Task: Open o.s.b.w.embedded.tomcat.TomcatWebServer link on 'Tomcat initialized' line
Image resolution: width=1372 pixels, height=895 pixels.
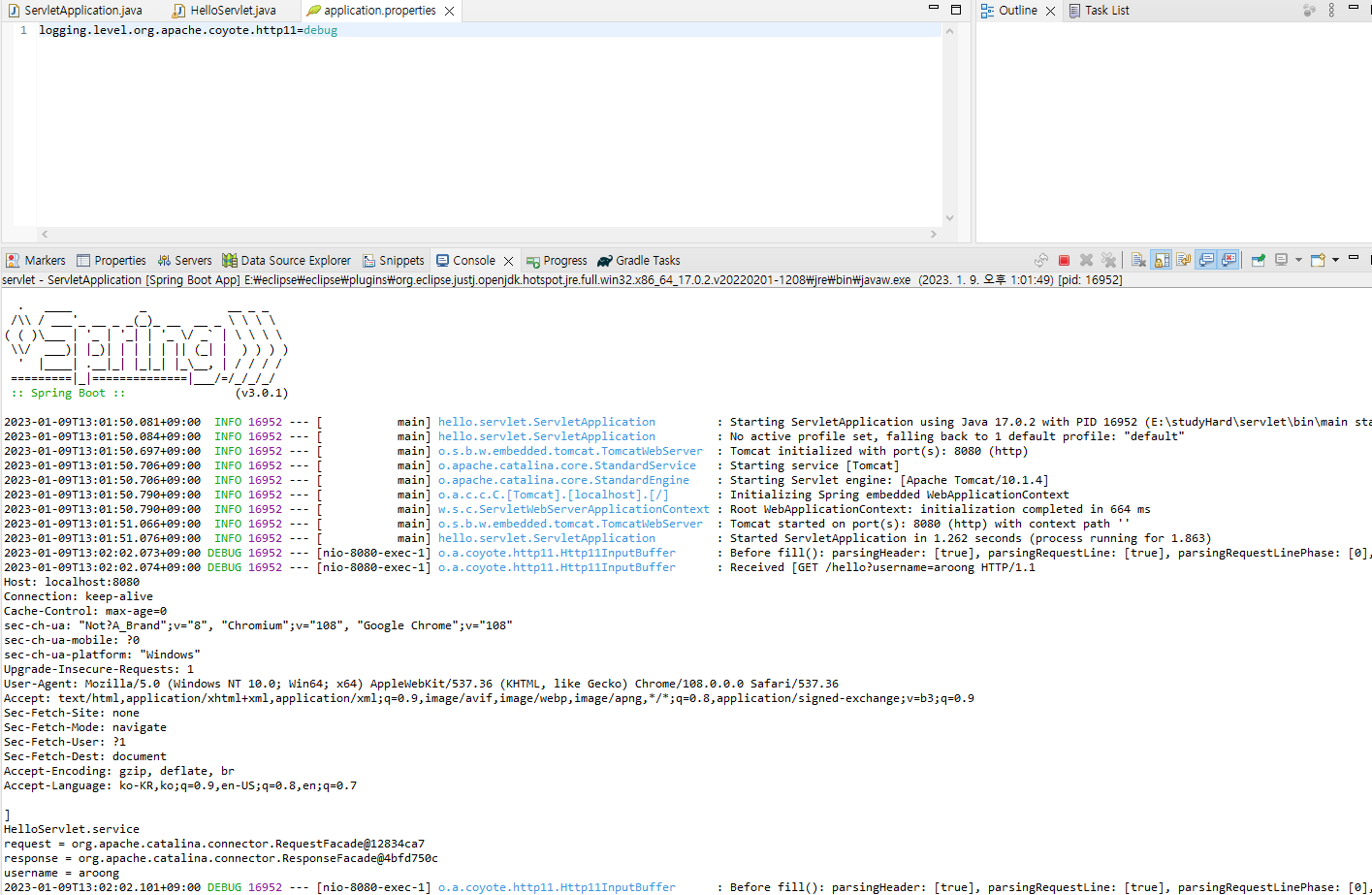Action: tap(570, 451)
